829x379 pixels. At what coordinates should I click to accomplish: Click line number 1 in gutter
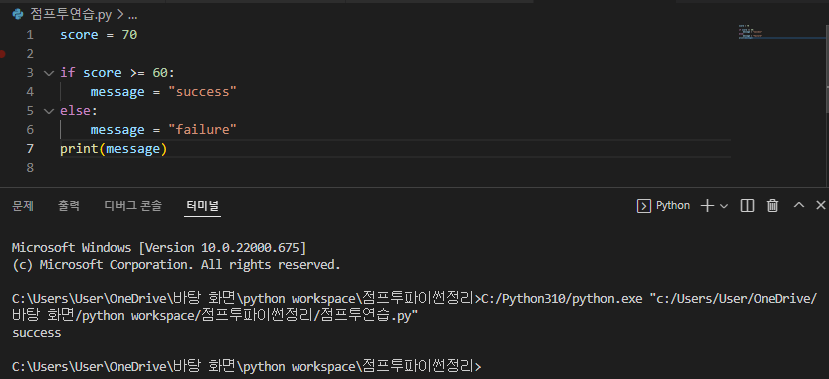coord(30,35)
